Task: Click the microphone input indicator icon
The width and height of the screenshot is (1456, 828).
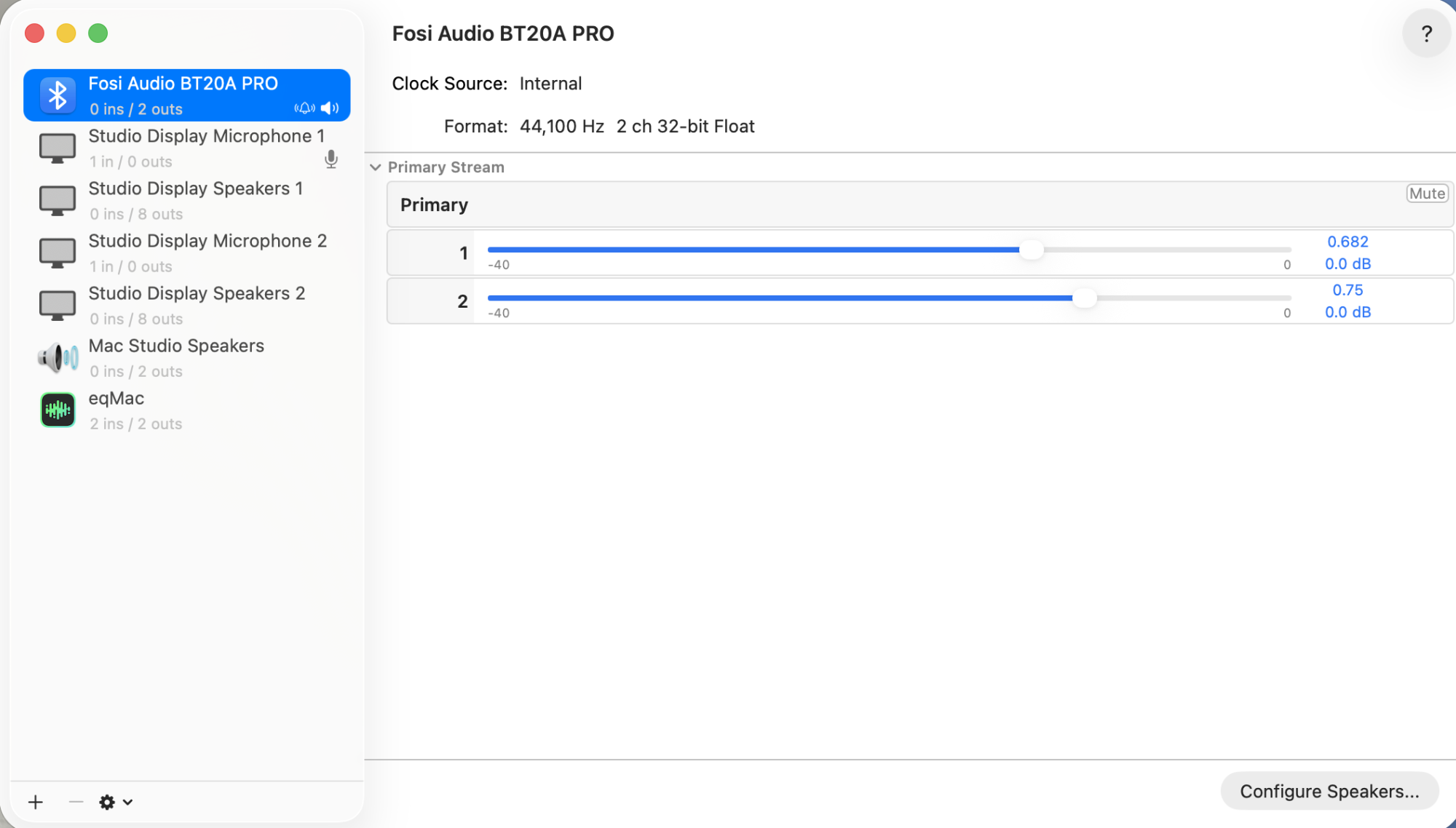Action: (331, 159)
